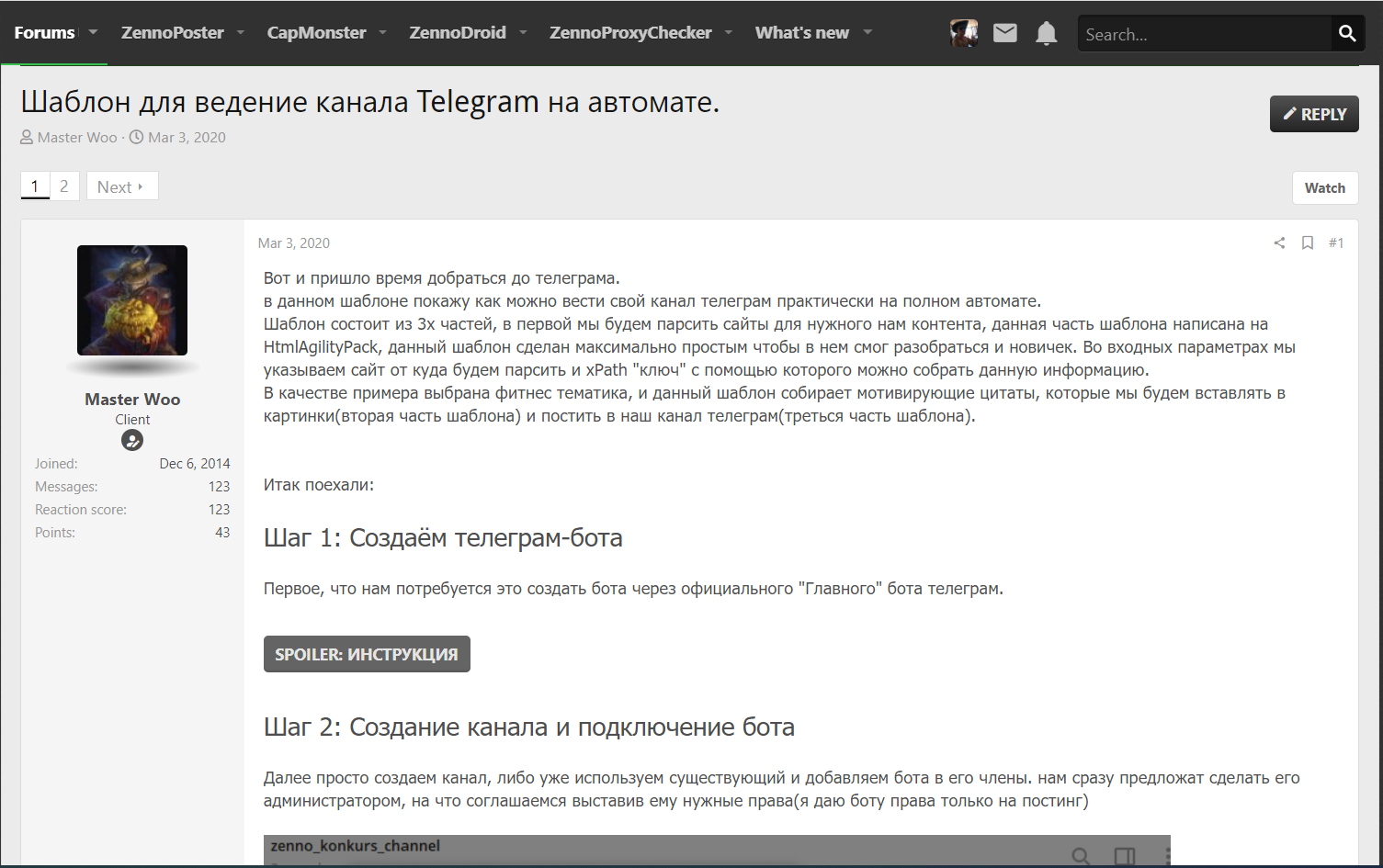Image resolution: width=1383 pixels, height=868 pixels.
Task: Open Master Woo profile name in sidebar
Action: (132, 399)
